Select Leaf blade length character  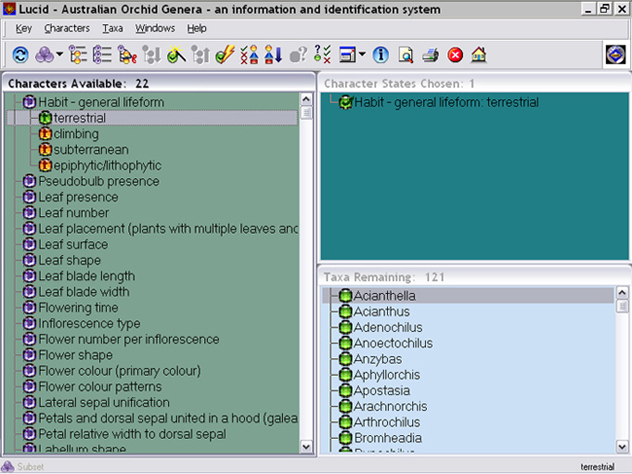(87, 276)
